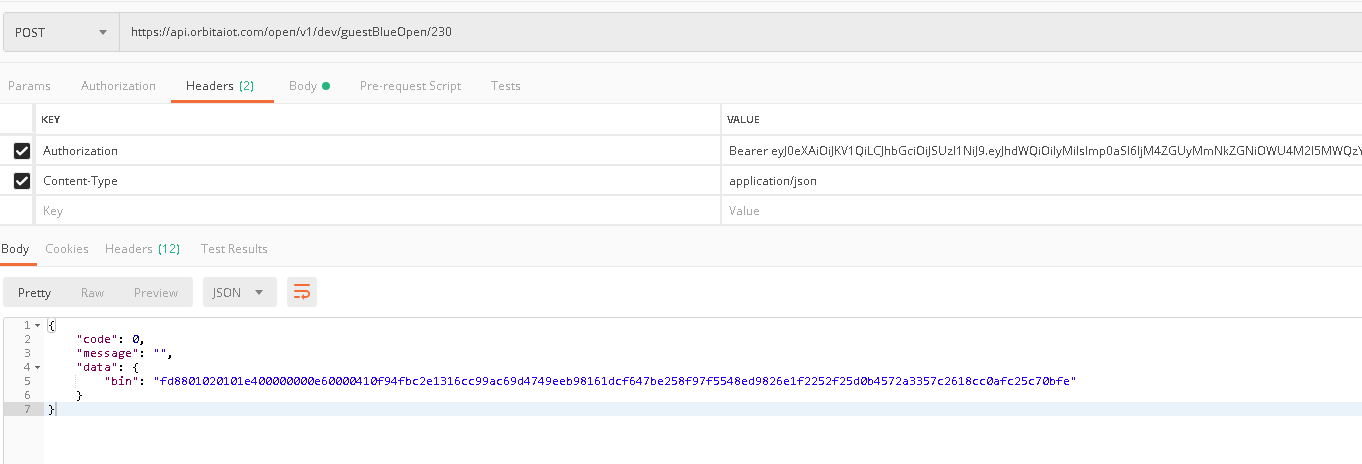1362x464 pixels.
Task: Open the POST method dropdown
Action: [x=60, y=32]
